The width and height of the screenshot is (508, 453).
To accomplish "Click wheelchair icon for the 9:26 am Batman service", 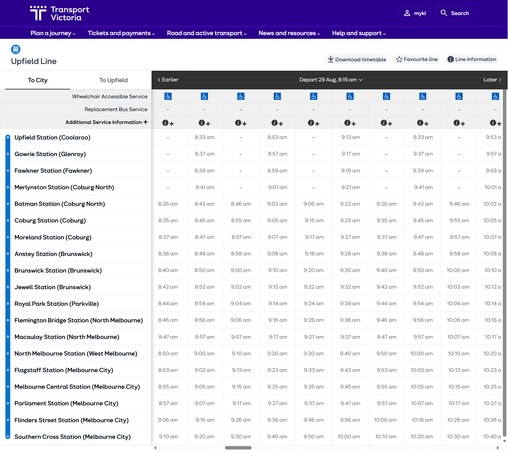I will (x=386, y=96).
